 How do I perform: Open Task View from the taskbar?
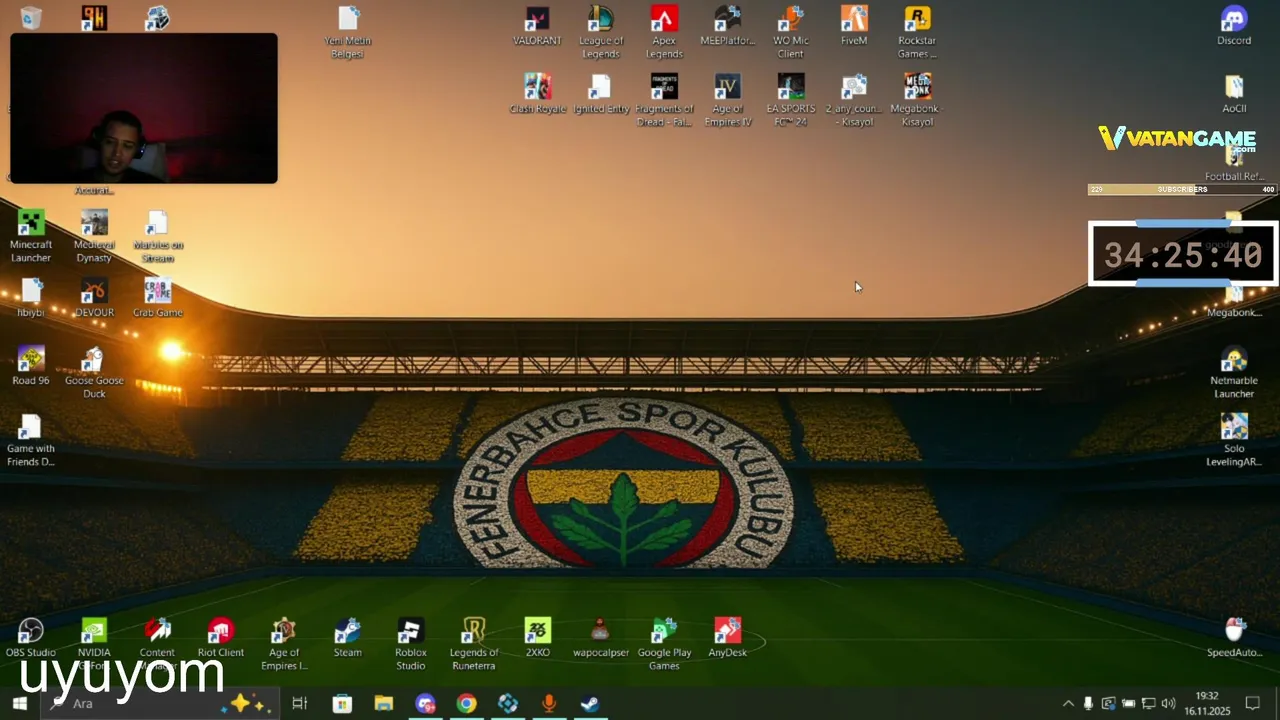tap(299, 703)
